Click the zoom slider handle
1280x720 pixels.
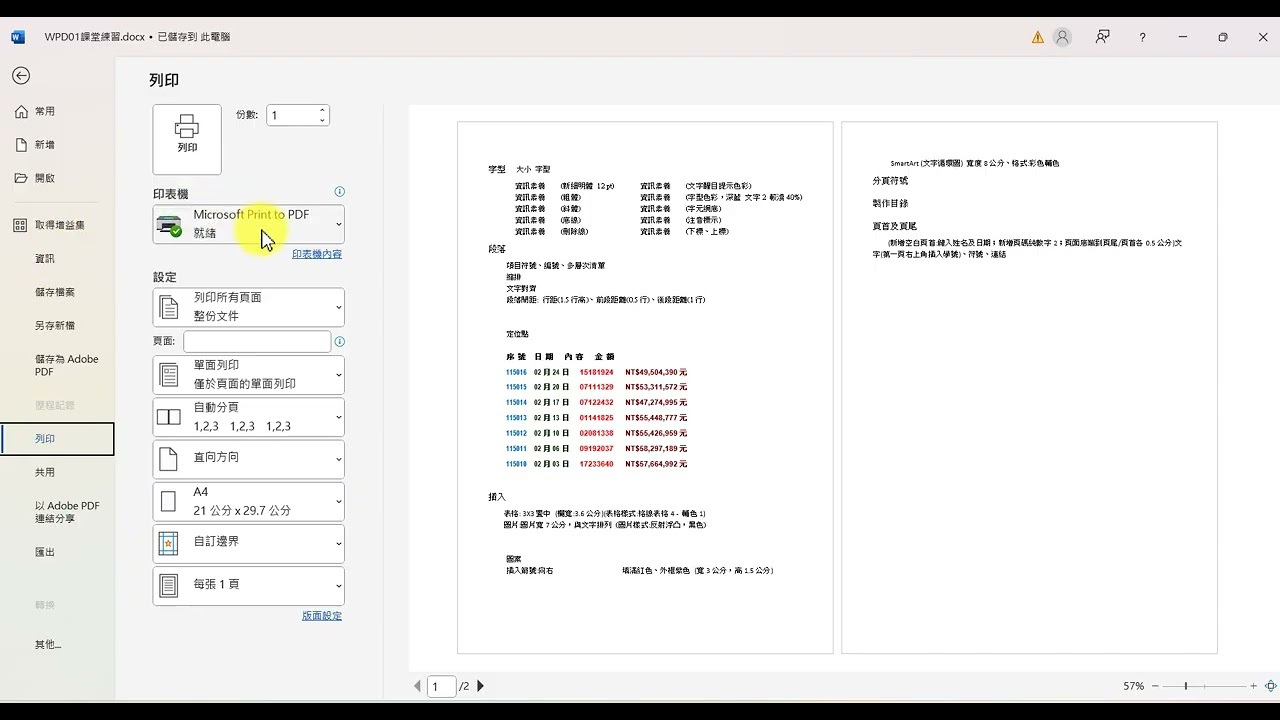[1186, 686]
